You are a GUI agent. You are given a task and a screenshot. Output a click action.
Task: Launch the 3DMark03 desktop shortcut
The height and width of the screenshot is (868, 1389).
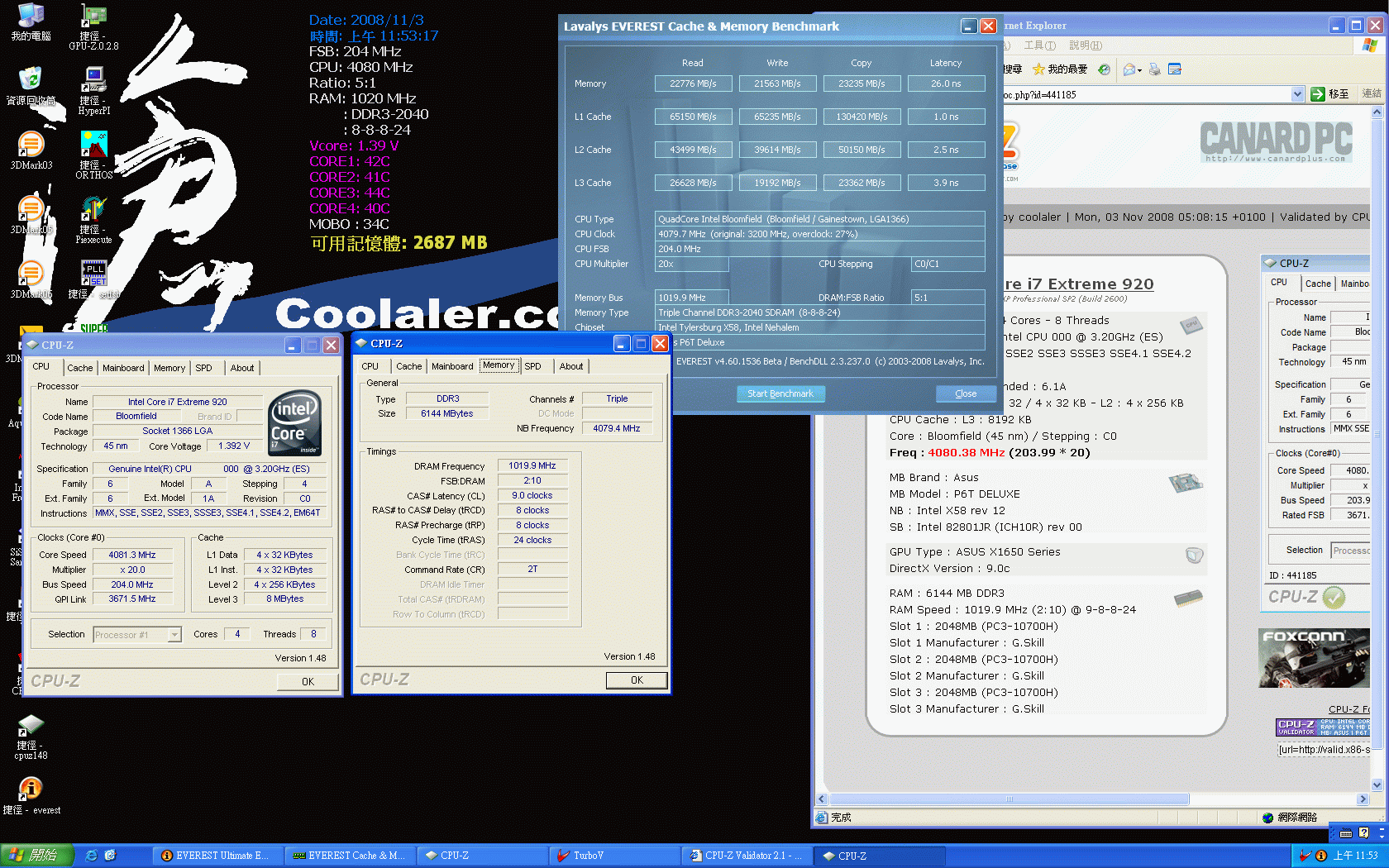pyautogui.click(x=31, y=150)
